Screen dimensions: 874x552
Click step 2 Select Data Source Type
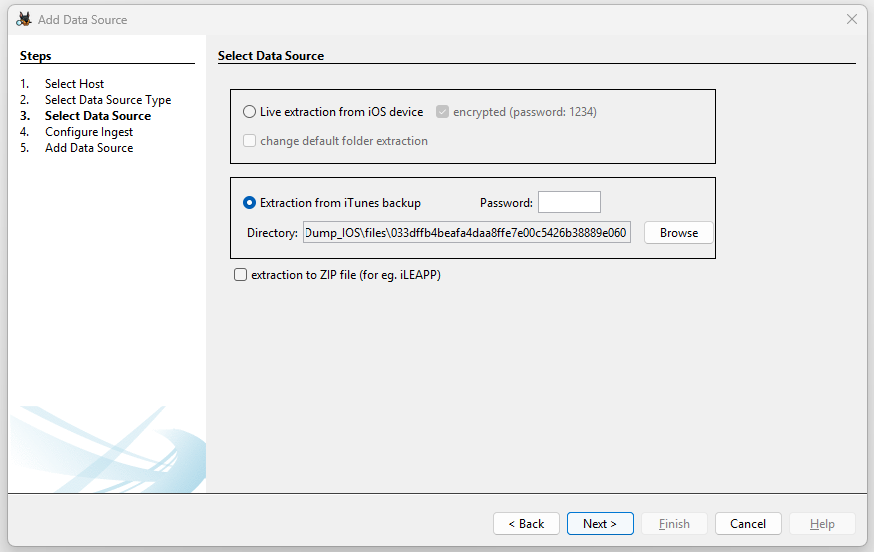[108, 100]
